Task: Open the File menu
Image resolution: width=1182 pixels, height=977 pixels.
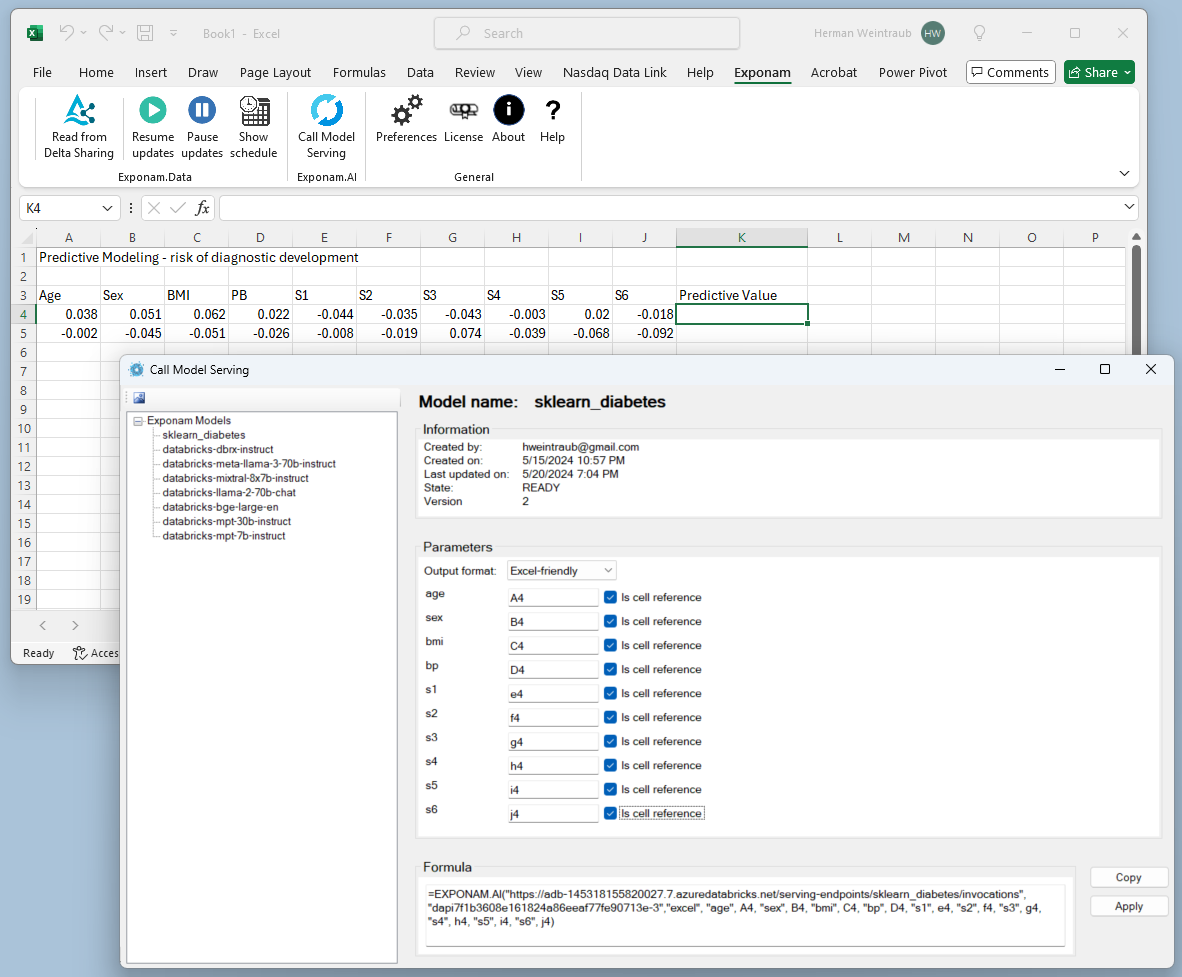Action: point(42,72)
